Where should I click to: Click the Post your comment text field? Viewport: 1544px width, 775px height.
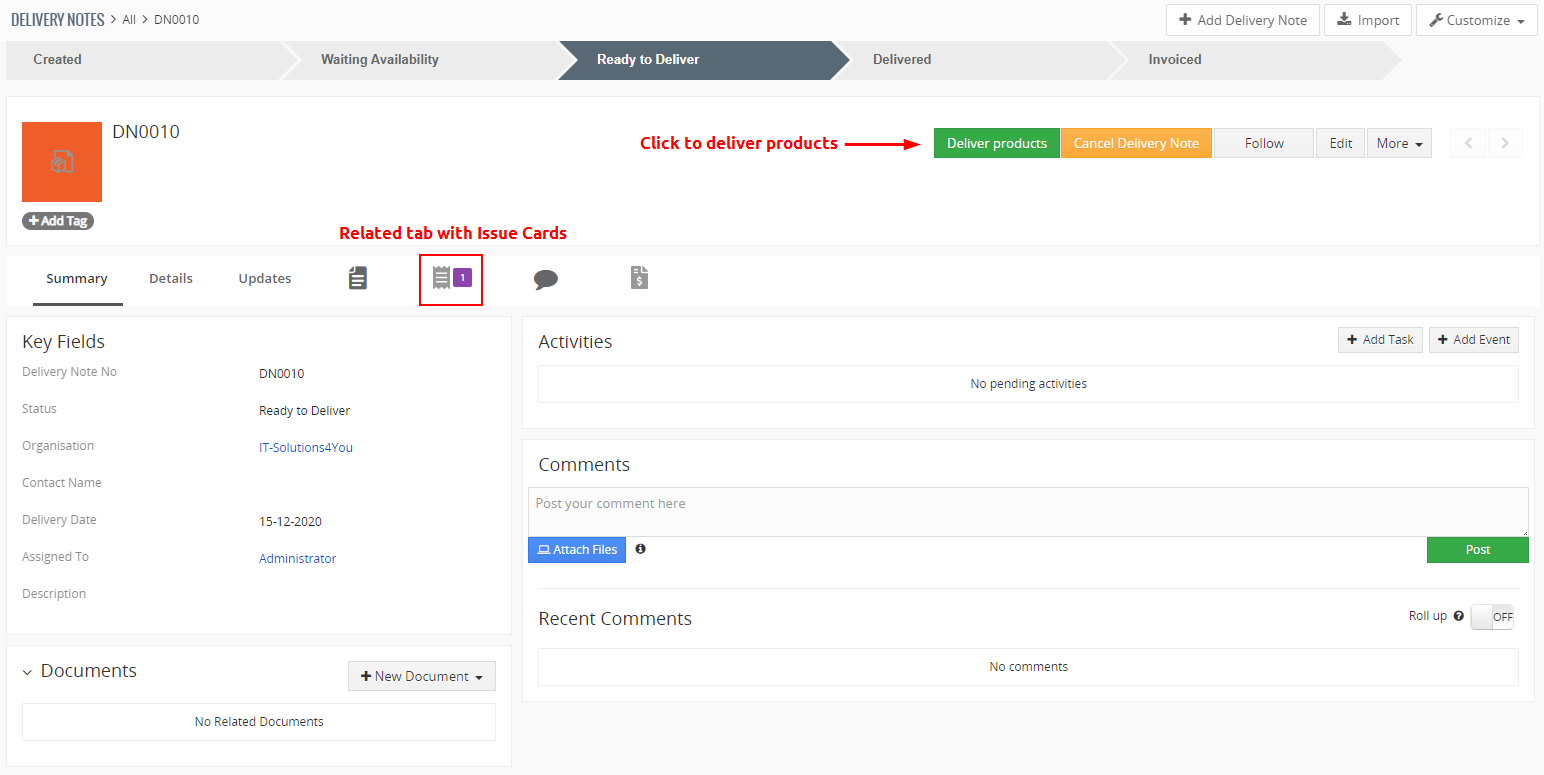[1027, 511]
